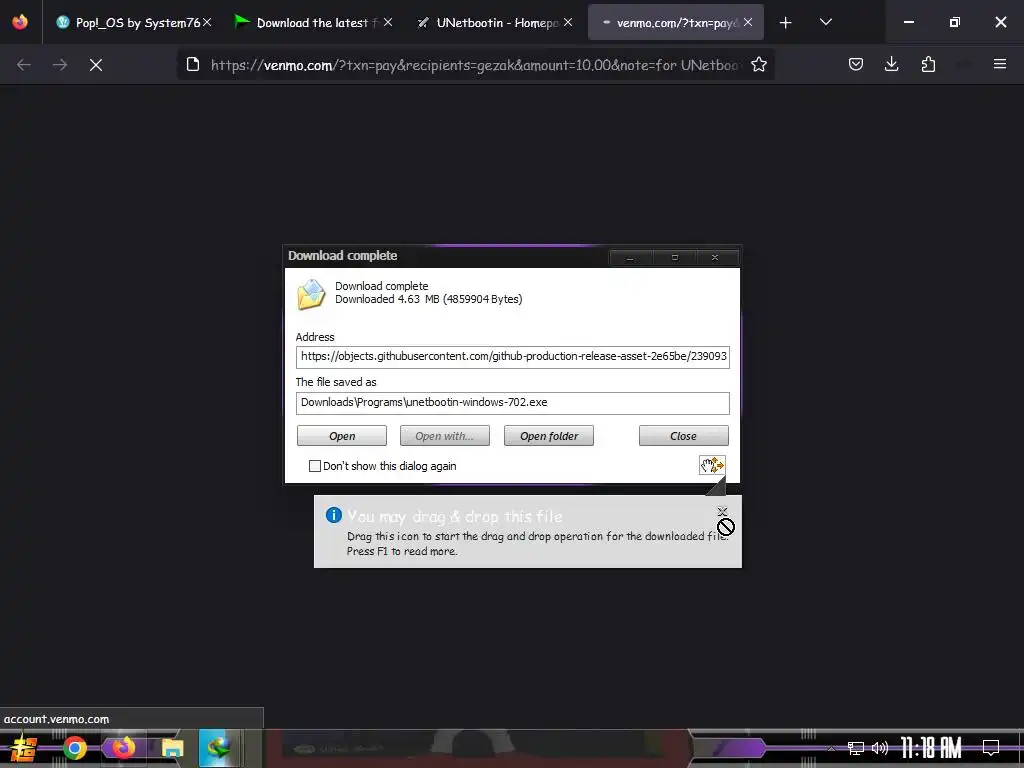Go back with the back arrow

pyautogui.click(x=24, y=65)
